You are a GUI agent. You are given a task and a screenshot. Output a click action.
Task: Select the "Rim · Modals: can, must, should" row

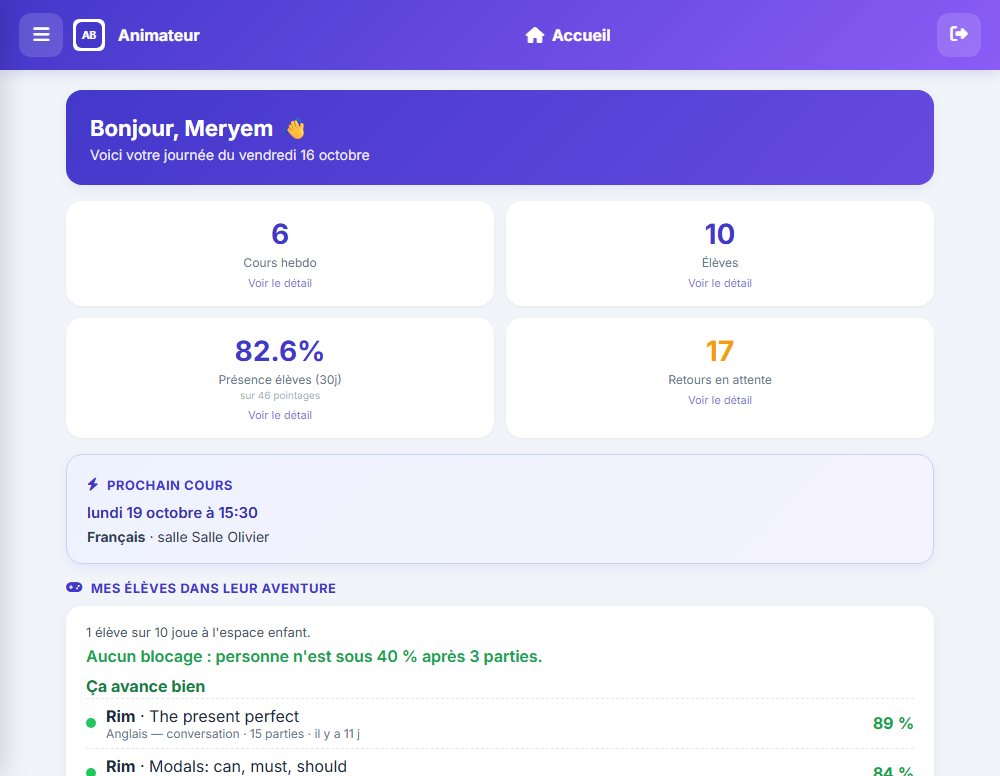(500, 764)
